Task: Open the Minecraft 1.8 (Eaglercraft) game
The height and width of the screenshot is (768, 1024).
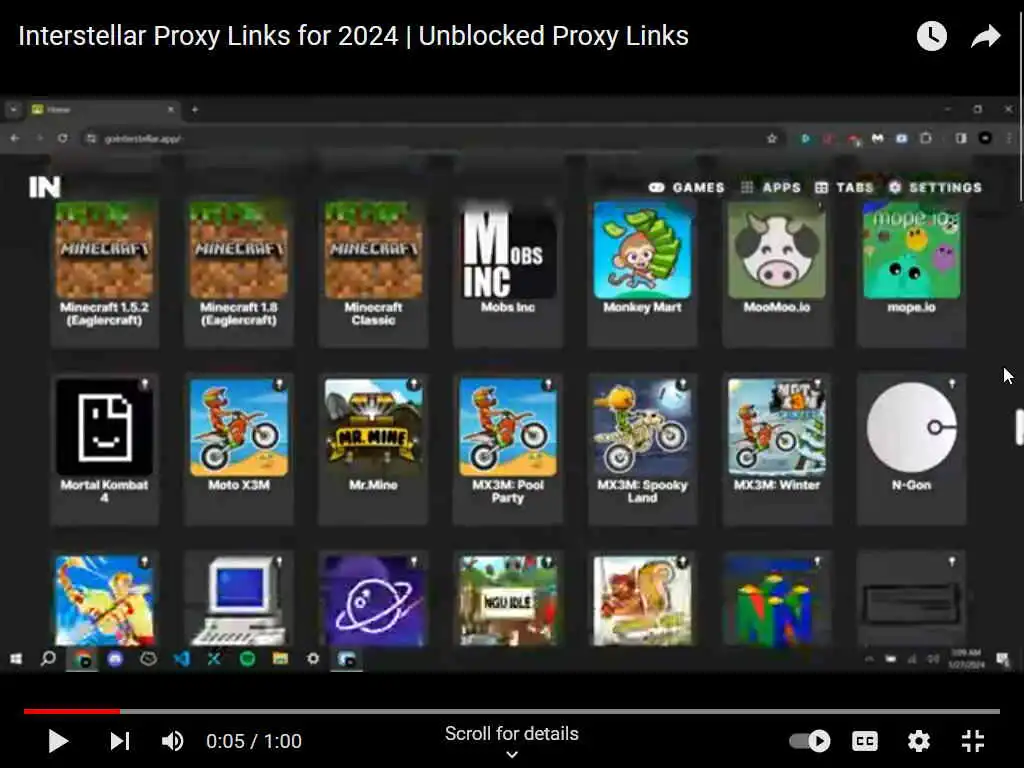Action: pyautogui.click(x=239, y=272)
